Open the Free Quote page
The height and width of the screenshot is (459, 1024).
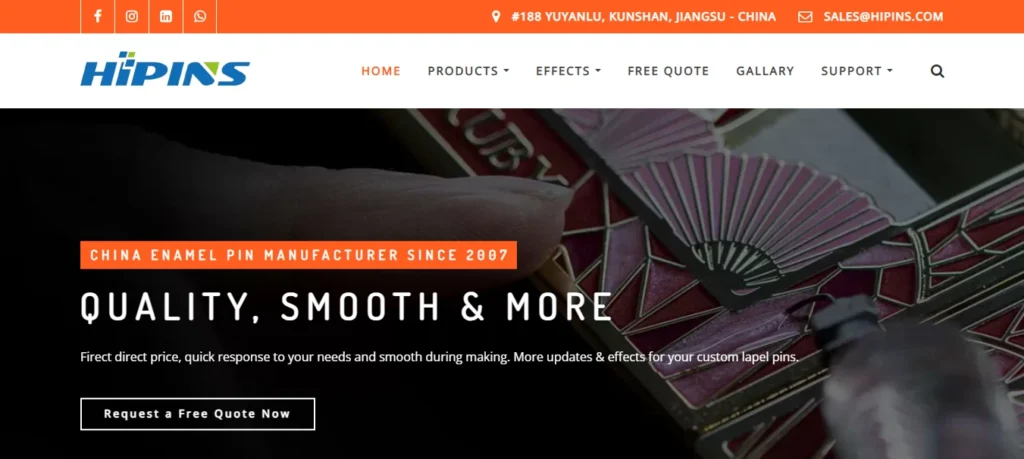click(668, 71)
